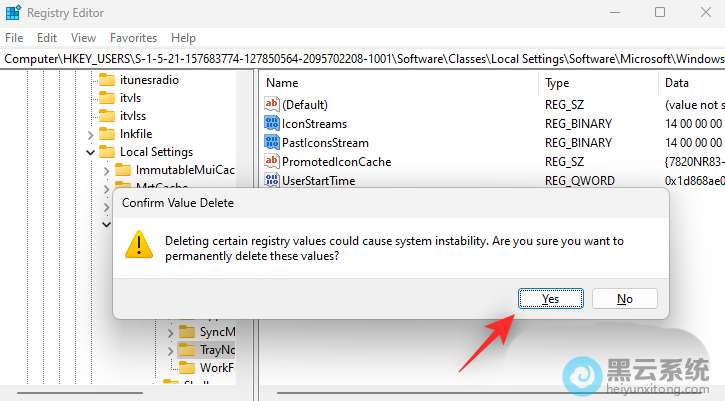Image resolution: width=725 pixels, height=401 pixels.
Task: Sort values by the Type column header
Action: (x=557, y=83)
